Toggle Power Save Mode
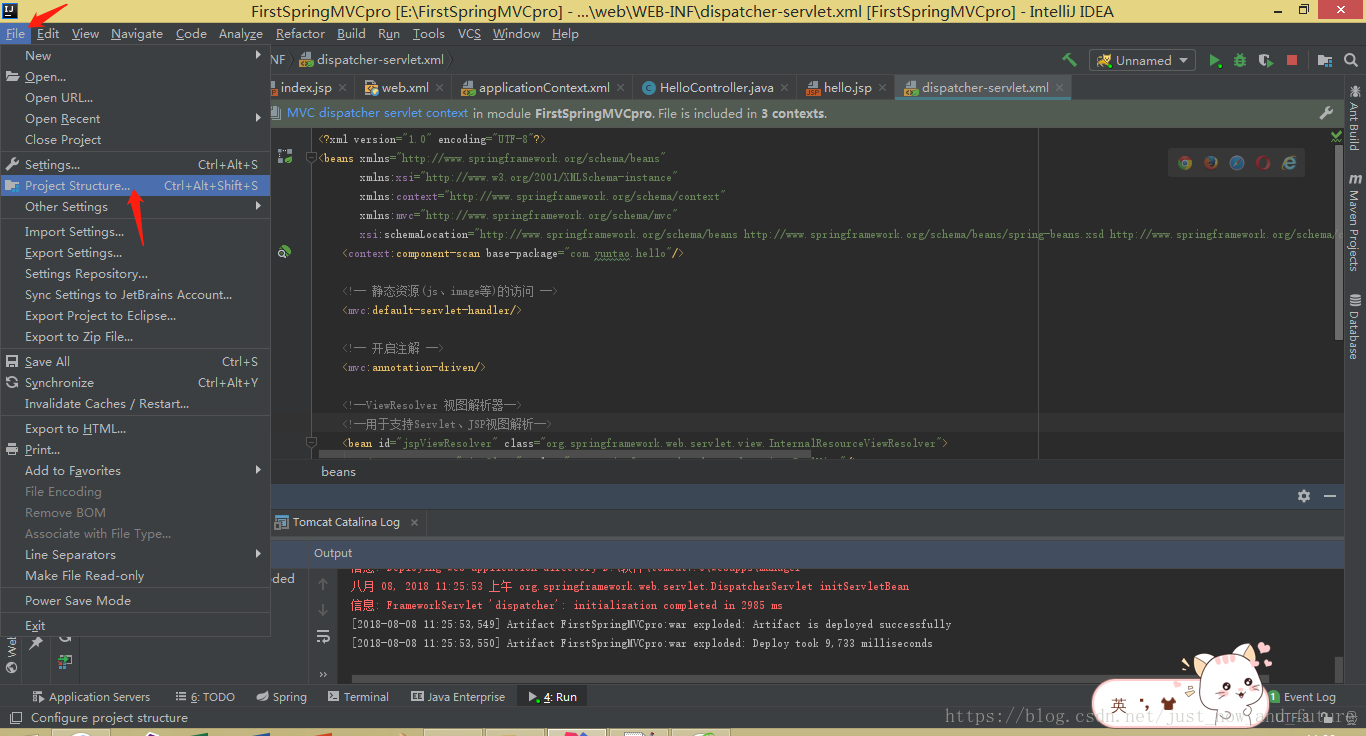Viewport: 1366px width, 736px height. click(x=135, y=601)
